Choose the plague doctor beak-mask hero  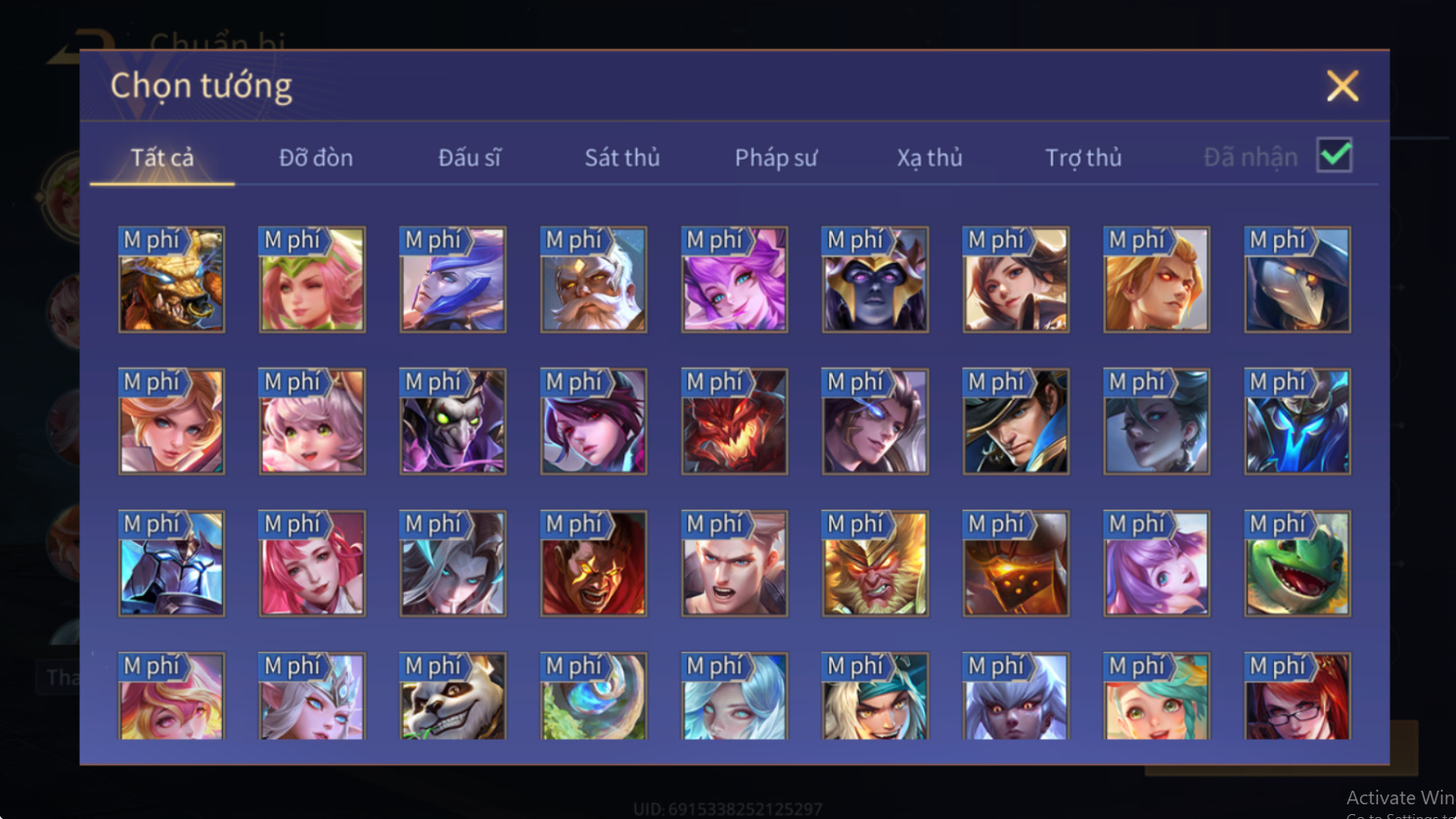click(x=1297, y=280)
